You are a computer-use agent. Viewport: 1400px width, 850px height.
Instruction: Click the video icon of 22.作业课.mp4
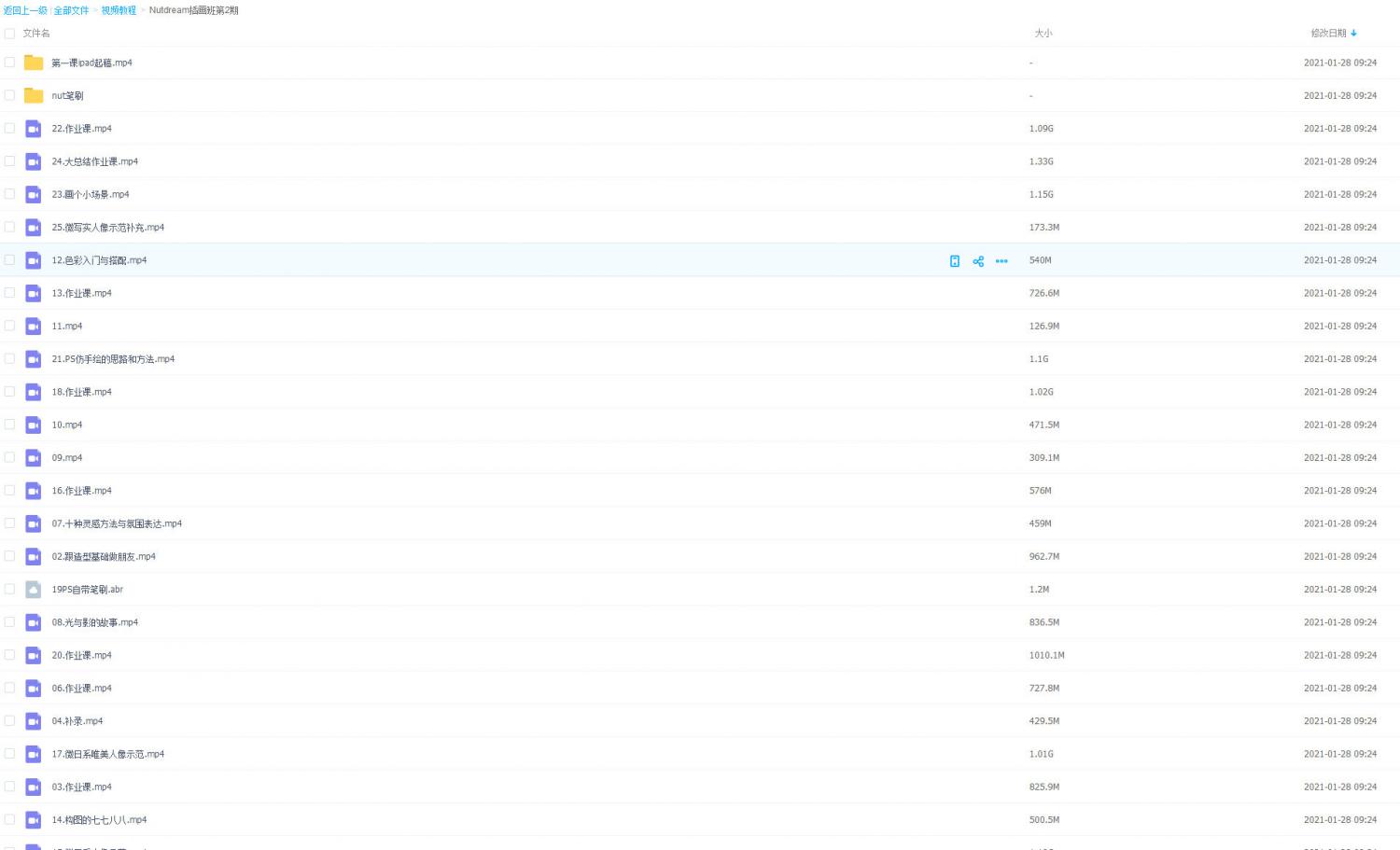(x=34, y=129)
